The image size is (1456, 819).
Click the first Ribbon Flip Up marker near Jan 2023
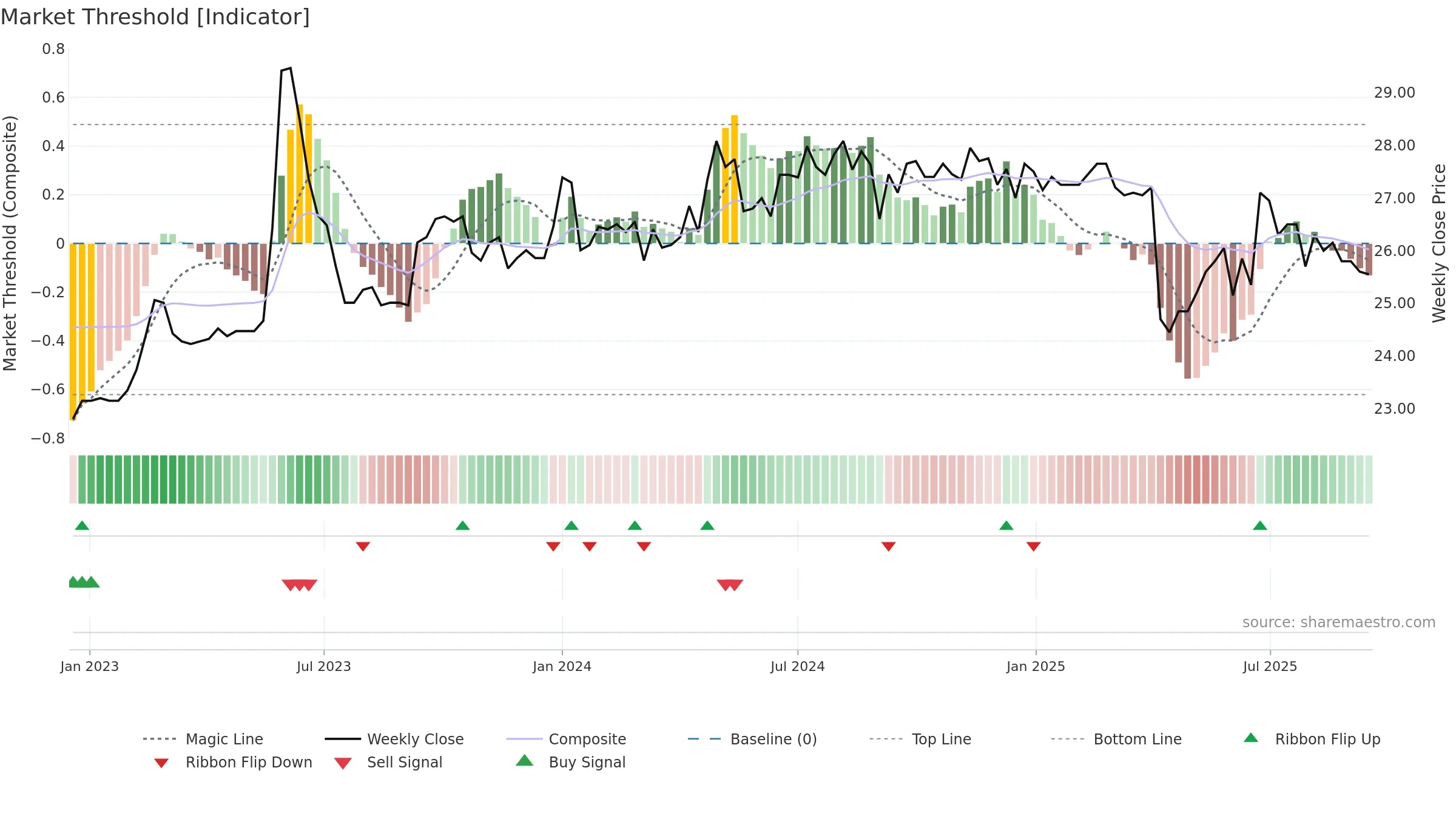point(82,525)
